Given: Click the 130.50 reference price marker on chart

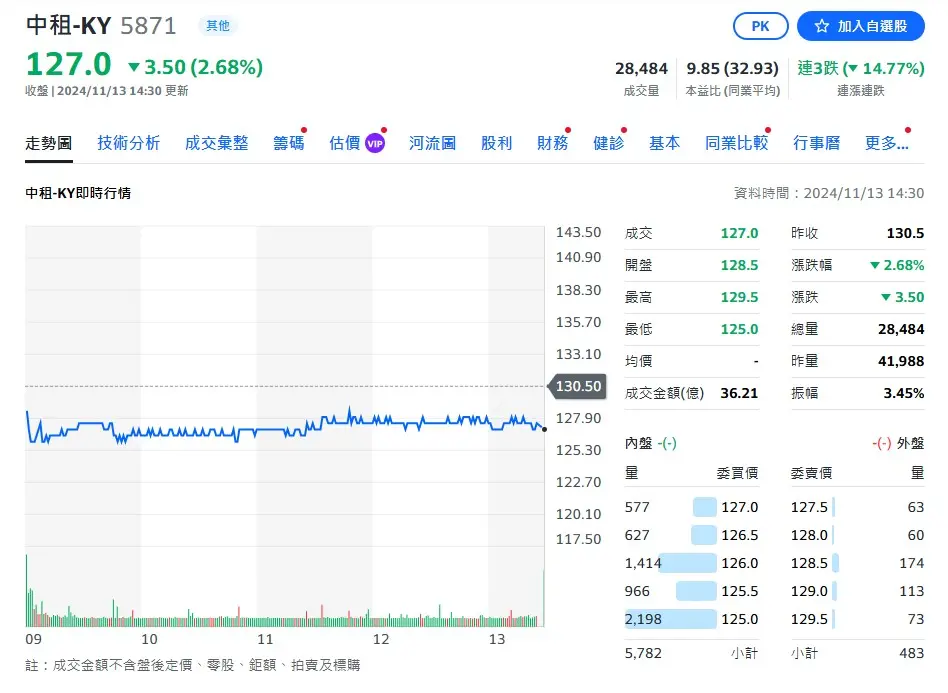Looking at the screenshot, I should pyautogui.click(x=576, y=387).
